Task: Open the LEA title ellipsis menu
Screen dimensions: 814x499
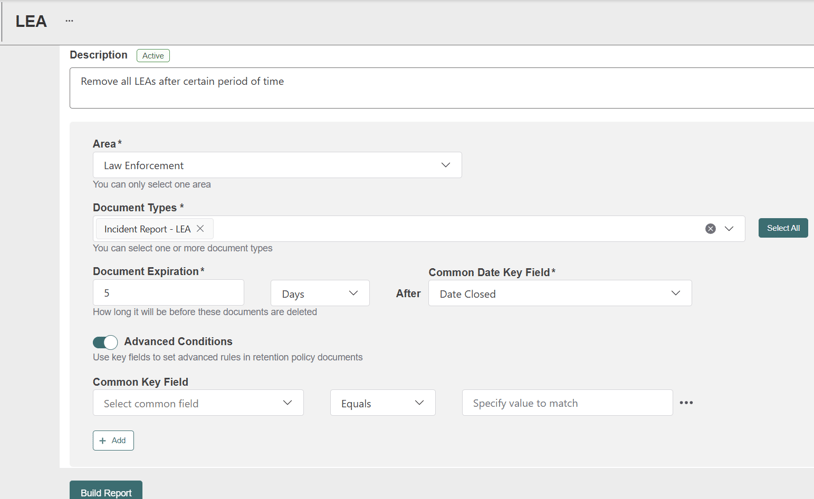Action: 69,21
